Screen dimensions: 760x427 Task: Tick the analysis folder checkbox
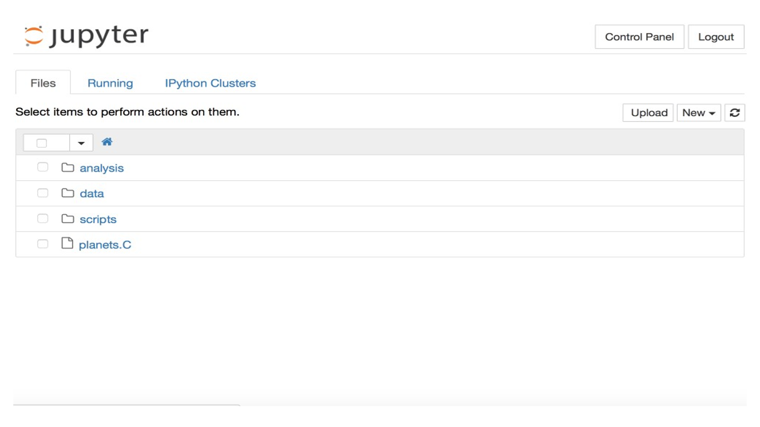(x=43, y=167)
